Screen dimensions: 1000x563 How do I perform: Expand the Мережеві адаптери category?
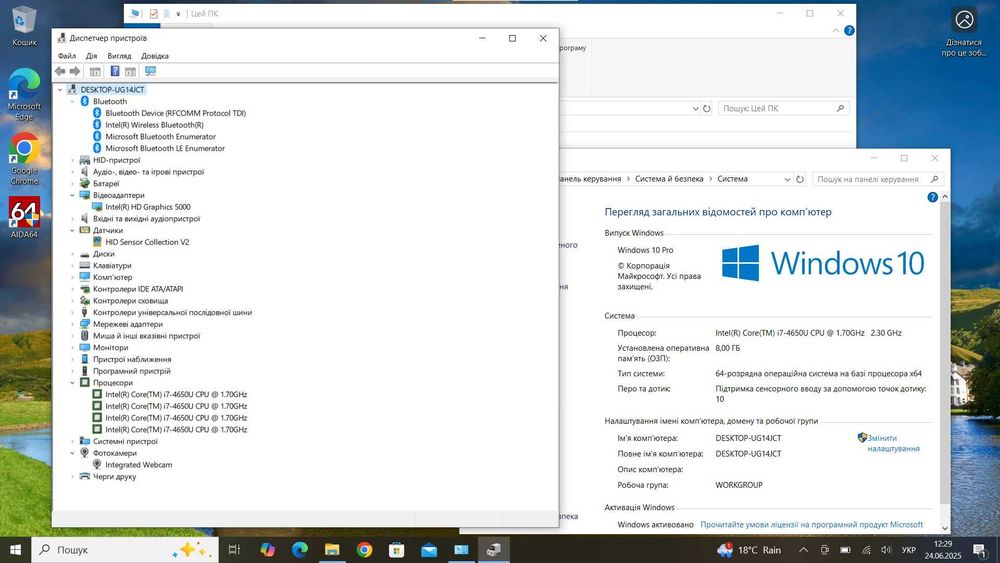coord(73,324)
